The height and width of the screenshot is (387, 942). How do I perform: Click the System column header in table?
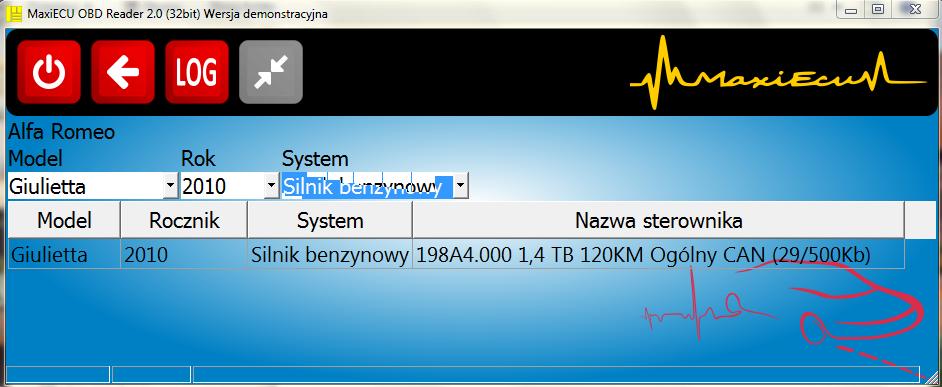pyautogui.click(x=330, y=221)
